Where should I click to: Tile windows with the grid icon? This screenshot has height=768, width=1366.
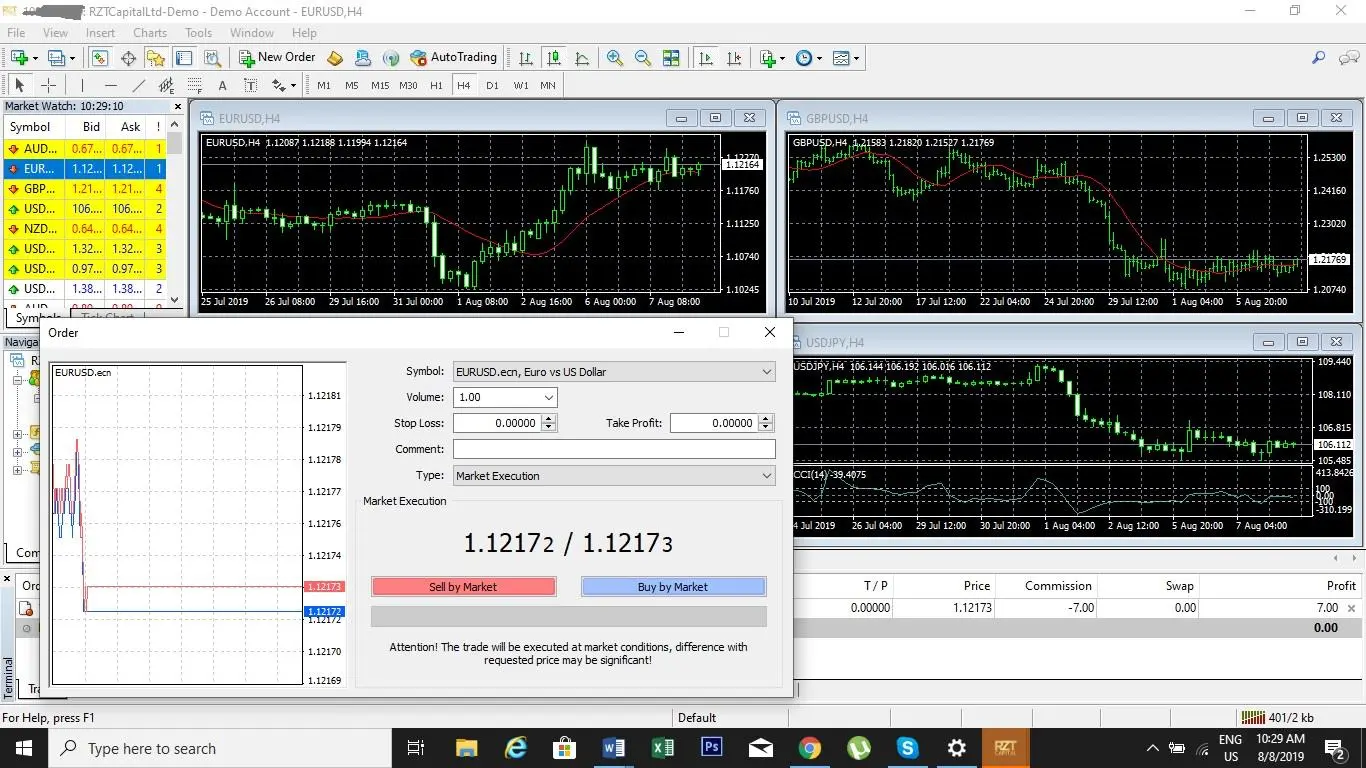coord(671,58)
